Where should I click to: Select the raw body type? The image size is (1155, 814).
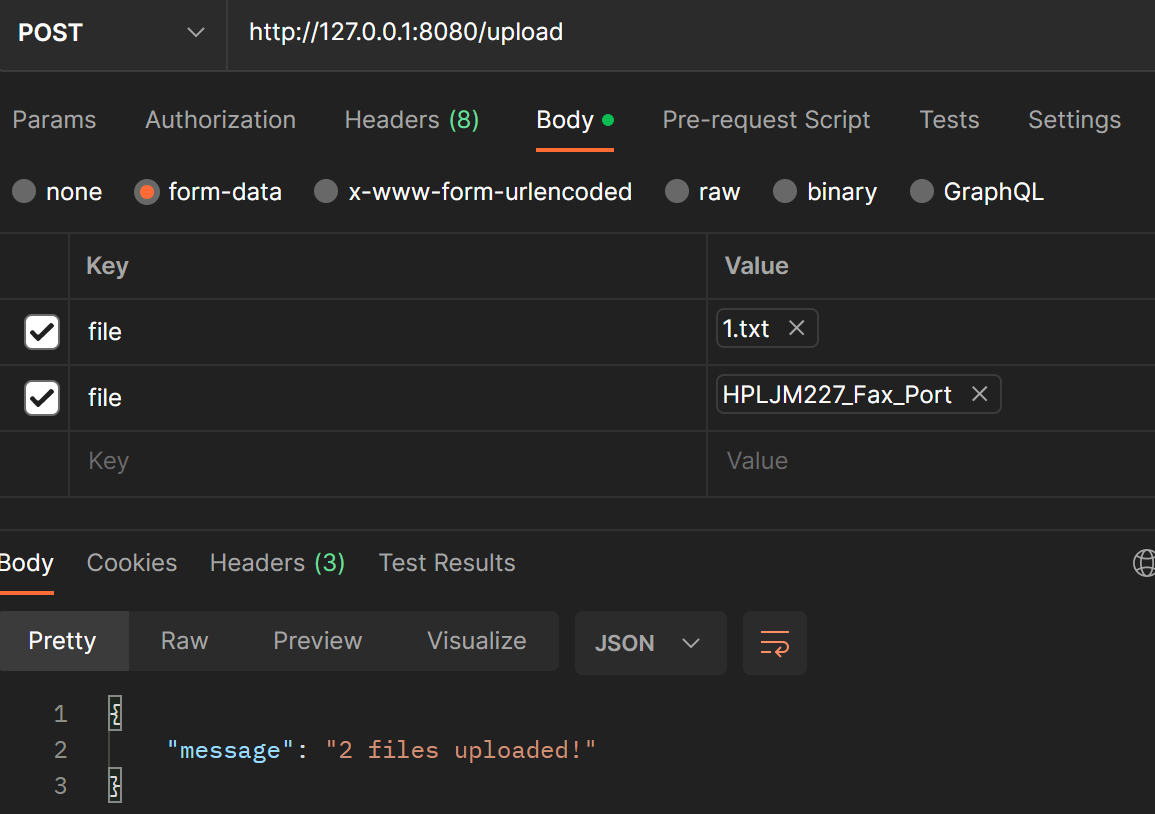677,192
